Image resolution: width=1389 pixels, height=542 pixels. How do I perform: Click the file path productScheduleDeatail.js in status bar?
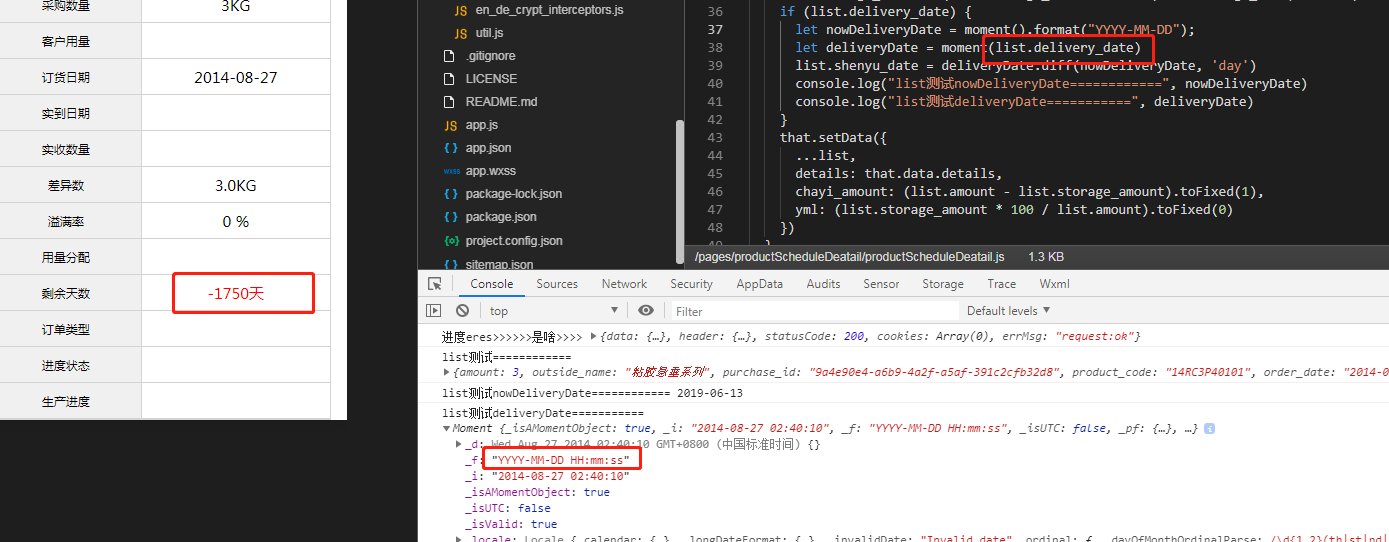coord(849,257)
